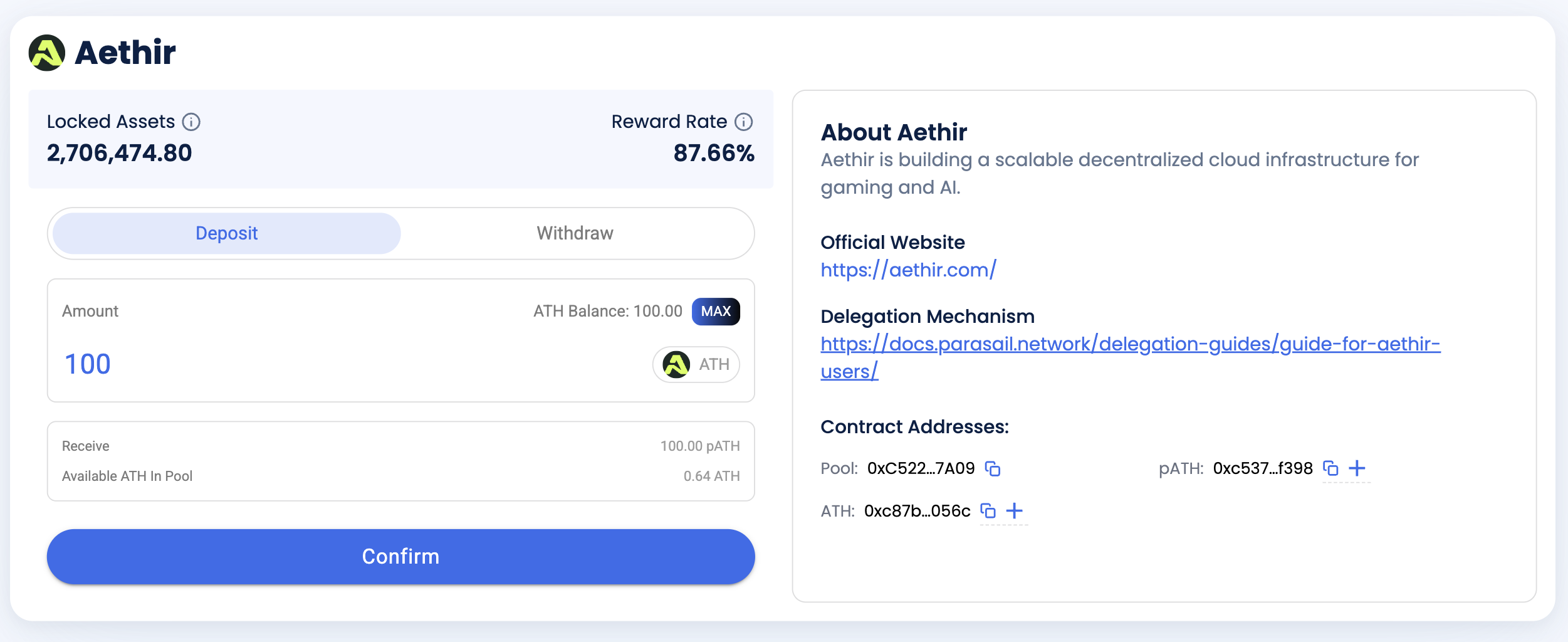Viewport: 1568px width, 642px height.
Task: Show Reward Rate info tooltip icon
Action: [744, 122]
